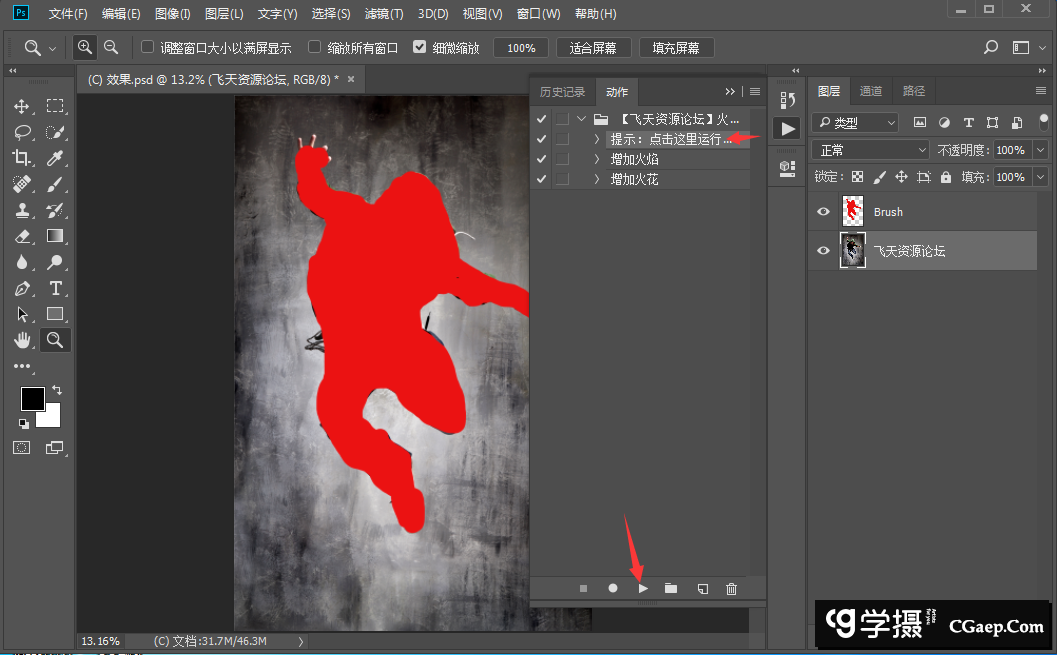The width and height of the screenshot is (1057, 655).
Task: Enable the 缩放所有窗口 checkbox
Action: point(314,47)
